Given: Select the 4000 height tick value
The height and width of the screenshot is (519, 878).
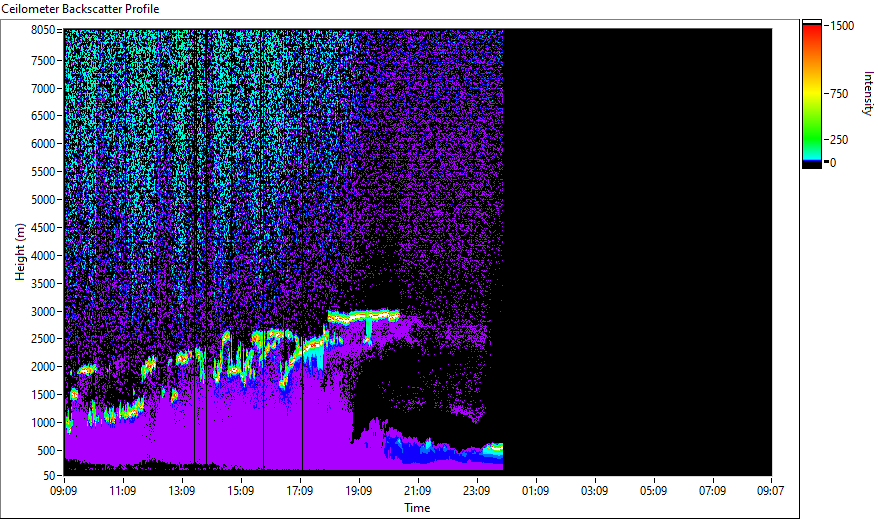Looking at the screenshot, I should (x=43, y=256).
